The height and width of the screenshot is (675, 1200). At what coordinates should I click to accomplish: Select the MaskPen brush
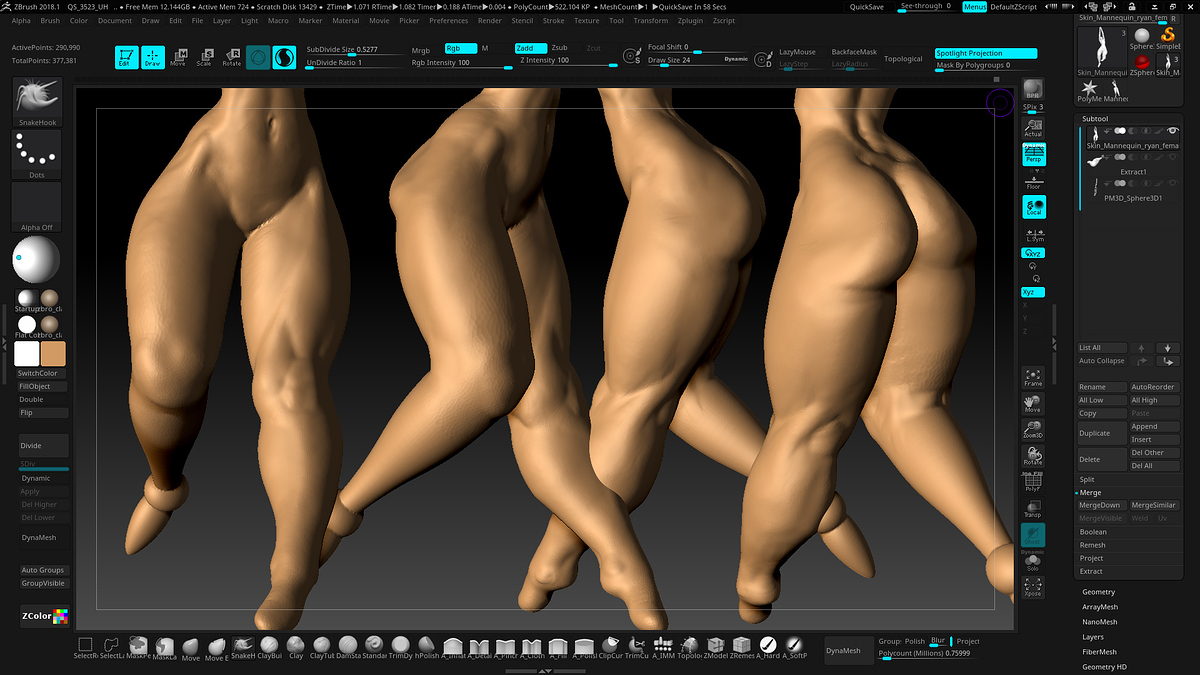(137, 647)
